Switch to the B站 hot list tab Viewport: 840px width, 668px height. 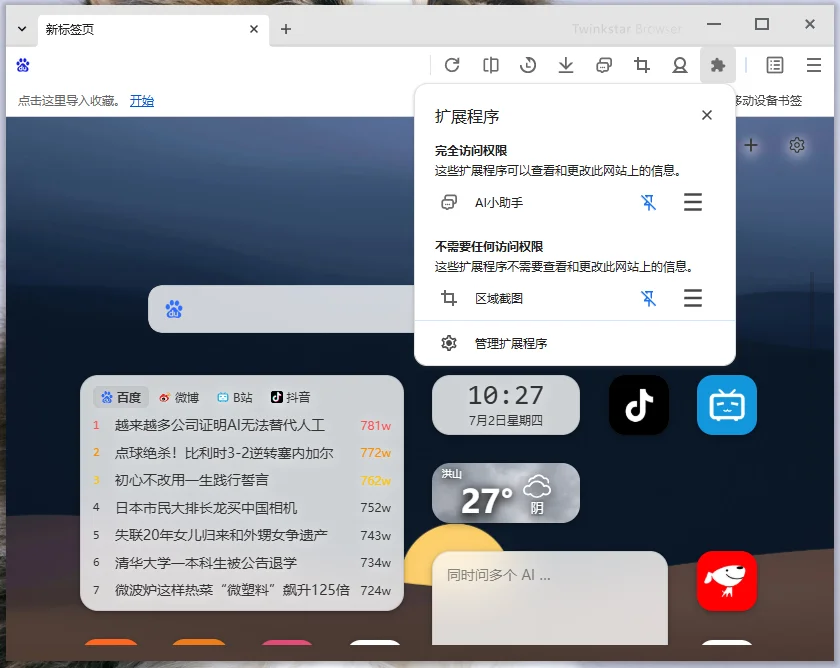click(x=235, y=397)
